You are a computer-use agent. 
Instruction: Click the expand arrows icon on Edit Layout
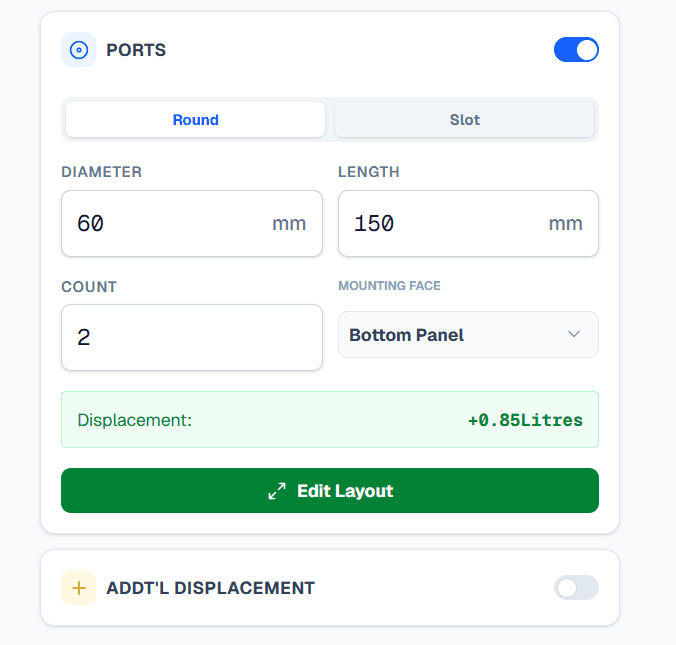pyautogui.click(x=277, y=491)
